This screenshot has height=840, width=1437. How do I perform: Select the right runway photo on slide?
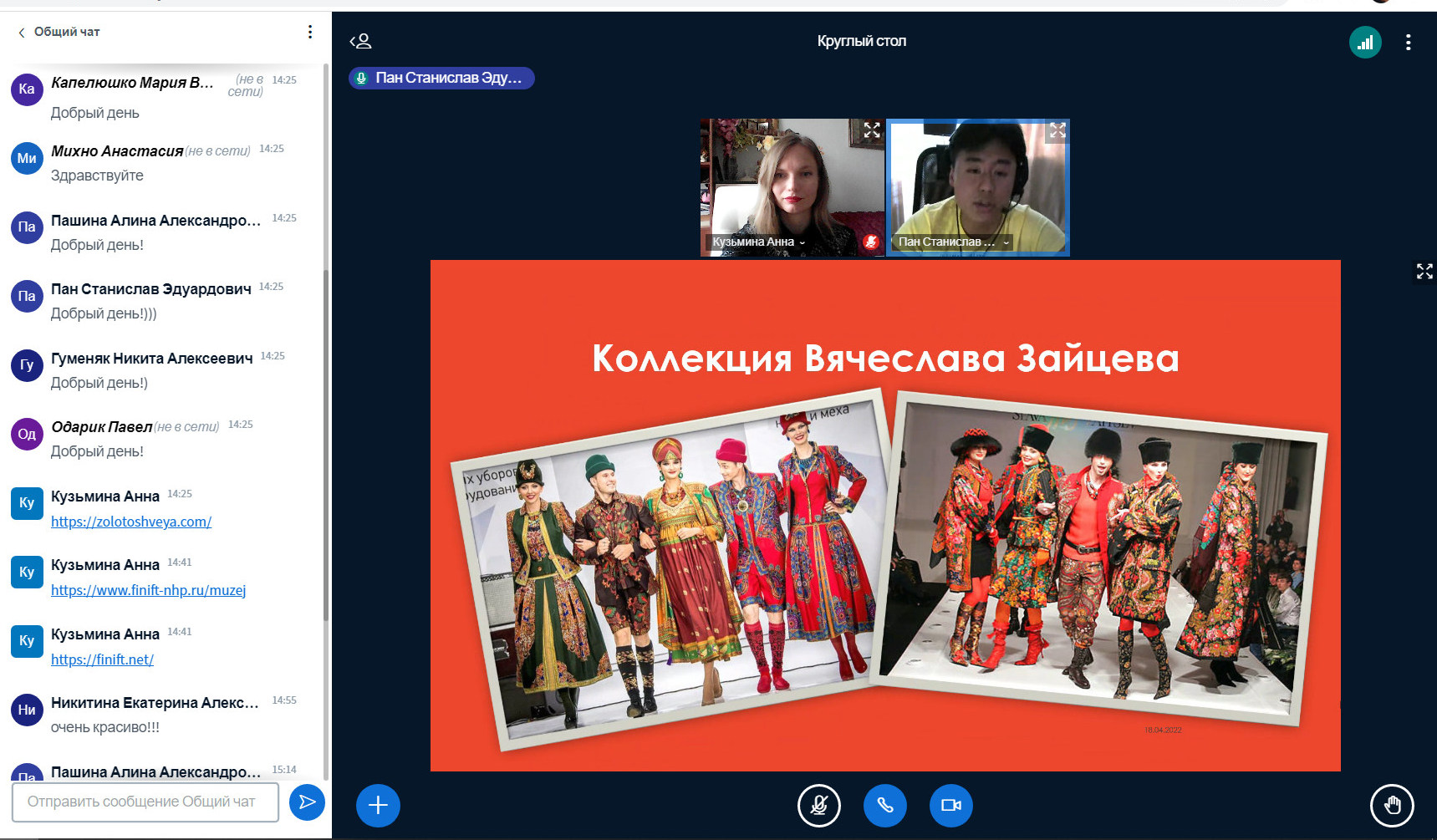(1099, 557)
